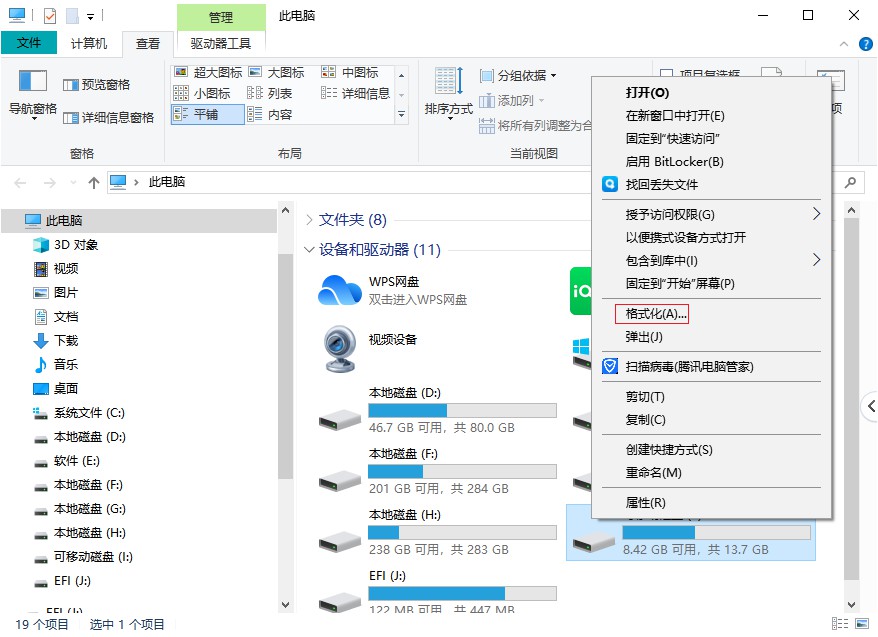Collapse the ribbon with the chevron

(845, 44)
